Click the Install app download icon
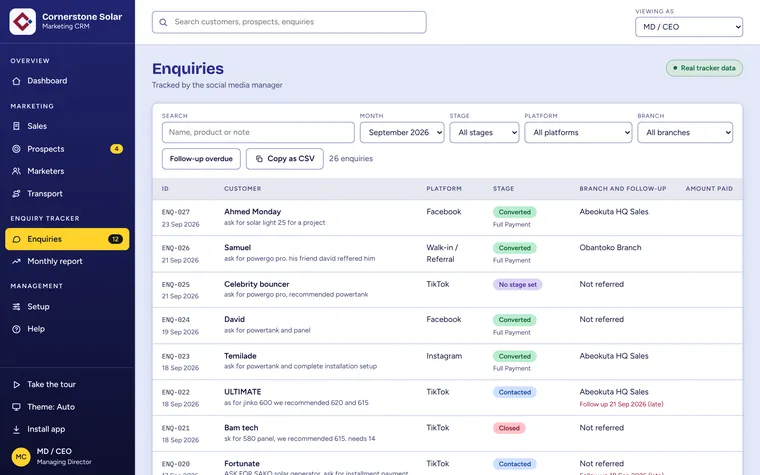760x475 pixels. 16,429
